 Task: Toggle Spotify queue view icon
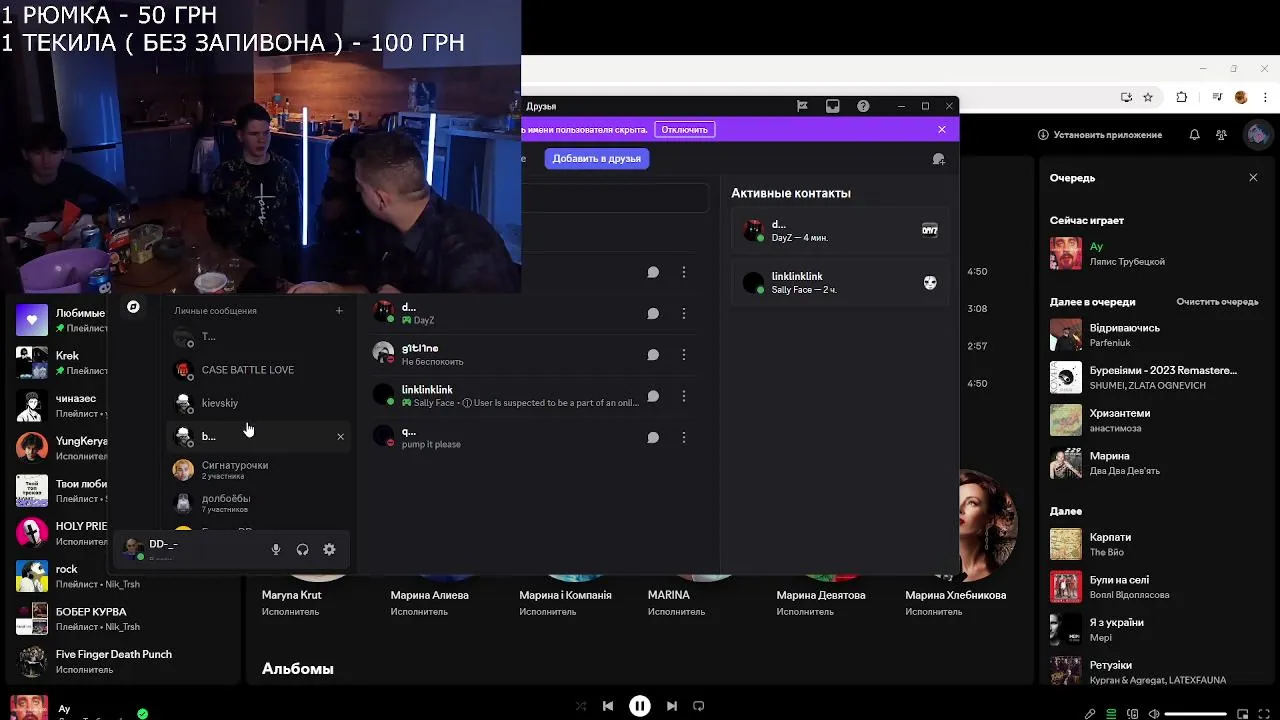[x=1111, y=714]
